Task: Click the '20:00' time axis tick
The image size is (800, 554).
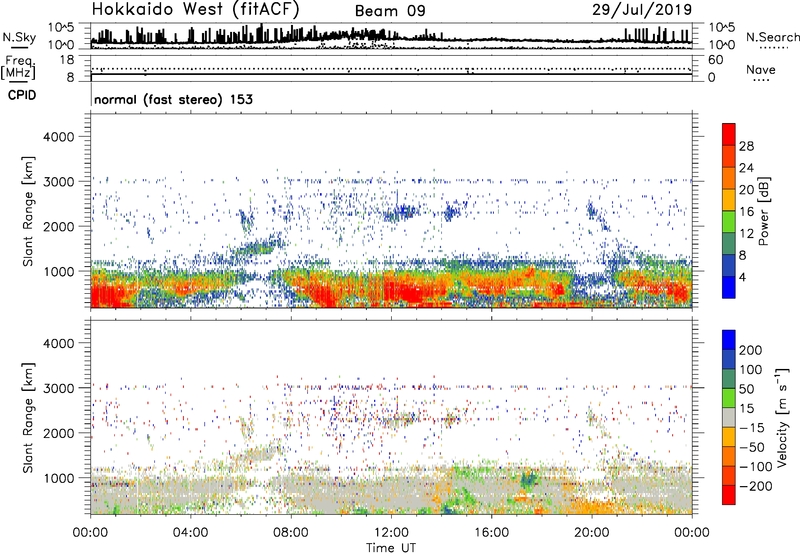Action: pos(592,533)
